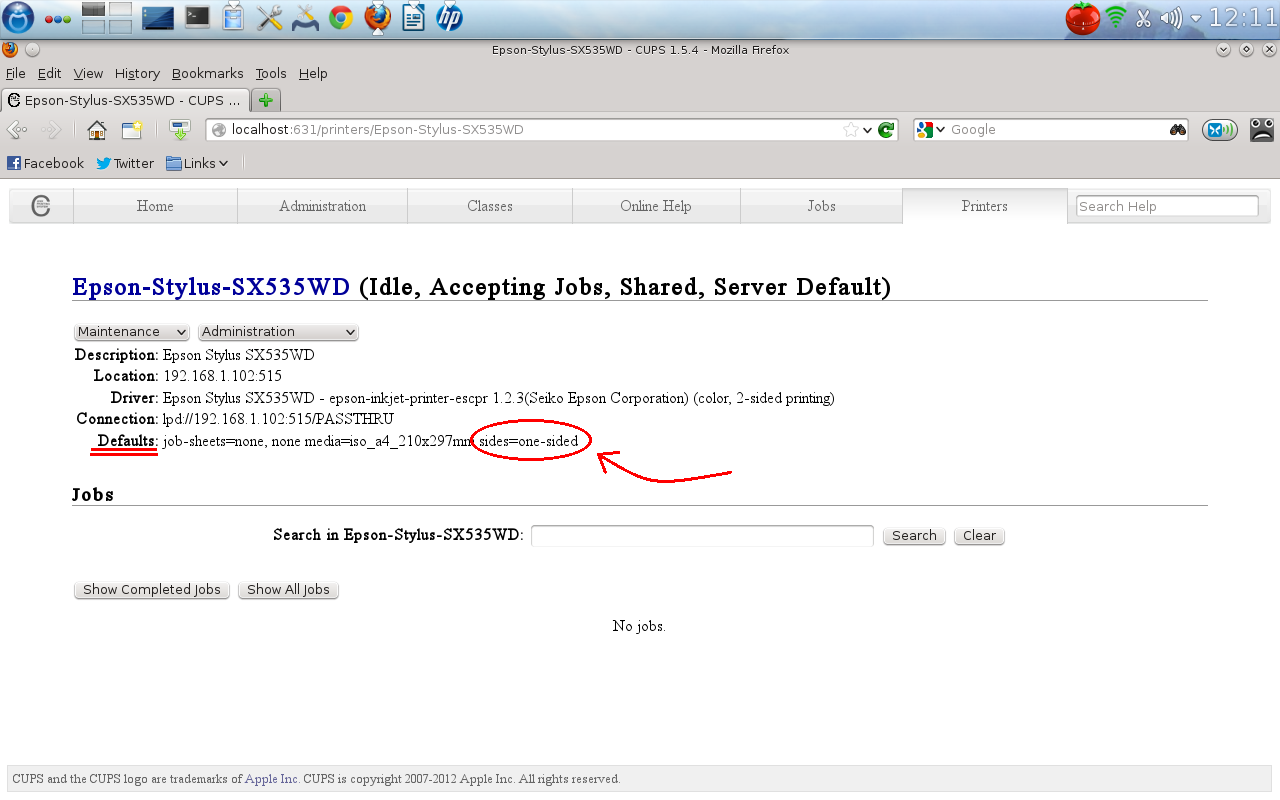The height and width of the screenshot is (800, 1280).
Task: Open the downloads arrow toolbar icon
Action: [179, 130]
